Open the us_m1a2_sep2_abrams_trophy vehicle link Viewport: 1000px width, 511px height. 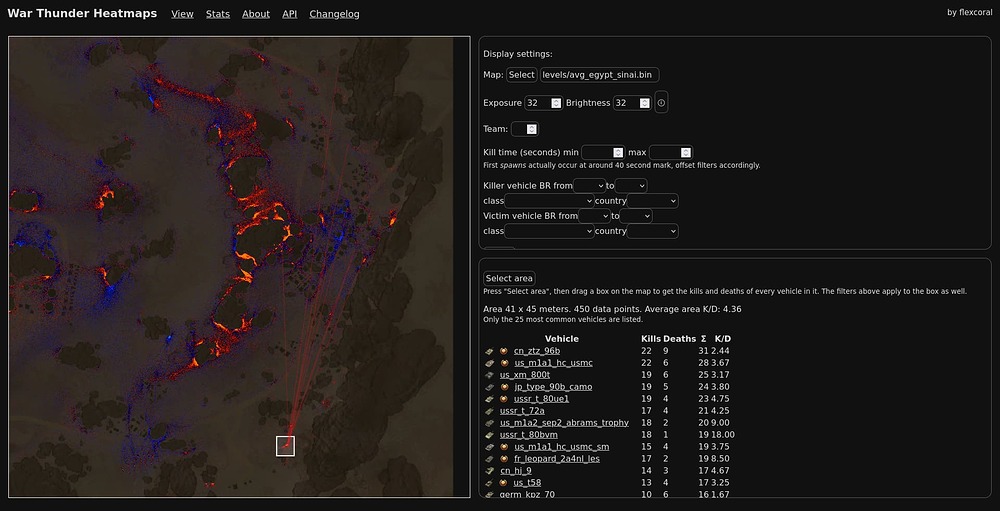[x=564, y=422]
